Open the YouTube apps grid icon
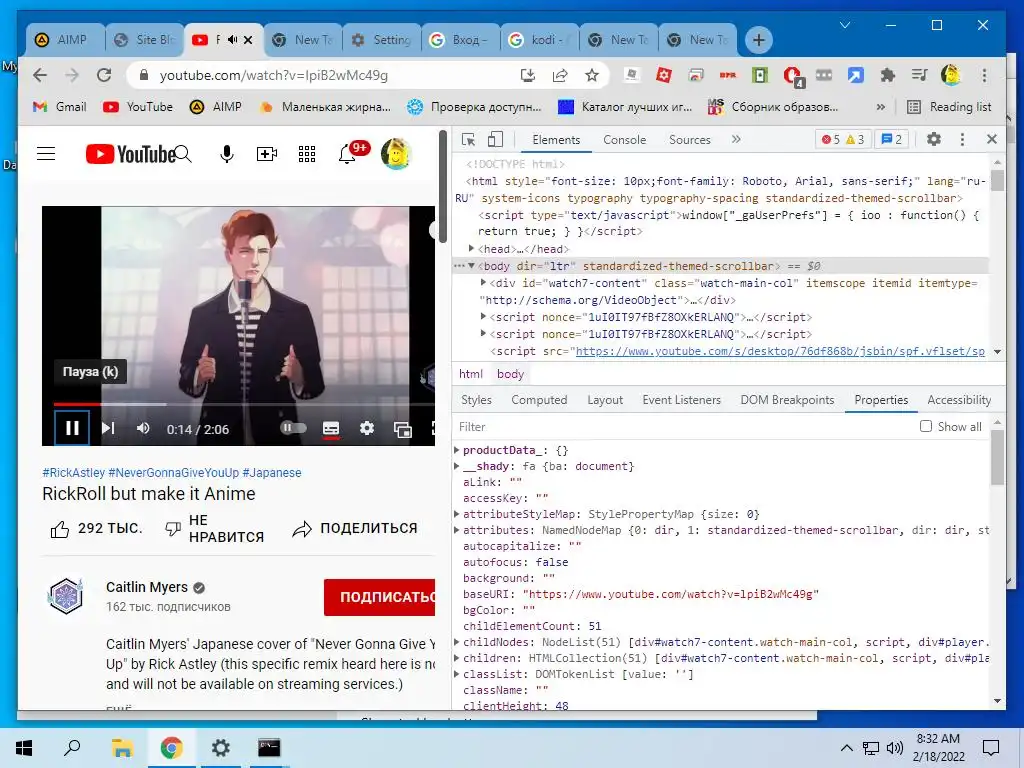Image resolution: width=1024 pixels, height=768 pixels. [x=307, y=154]
